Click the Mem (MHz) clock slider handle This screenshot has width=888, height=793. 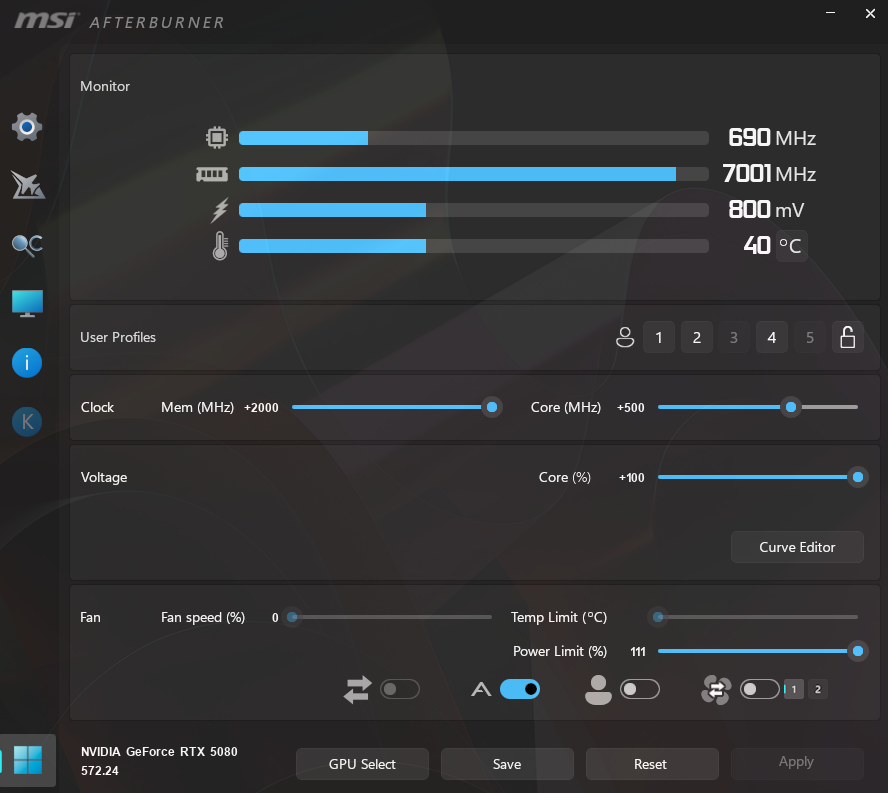tap(492, 407)
